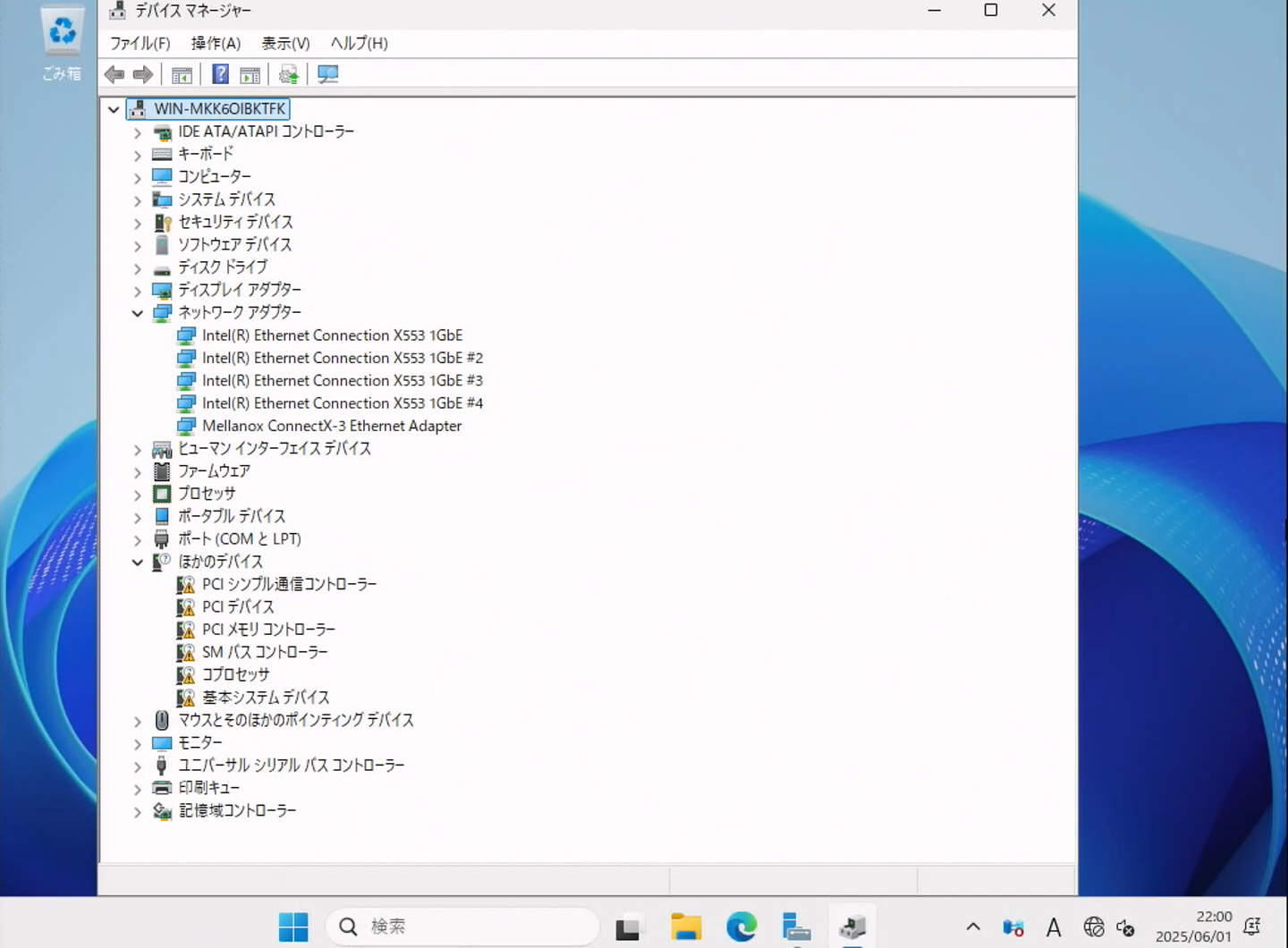Open File Explorer from the taskbar
The image size is (1288, 948).
(x=686, y=927)
